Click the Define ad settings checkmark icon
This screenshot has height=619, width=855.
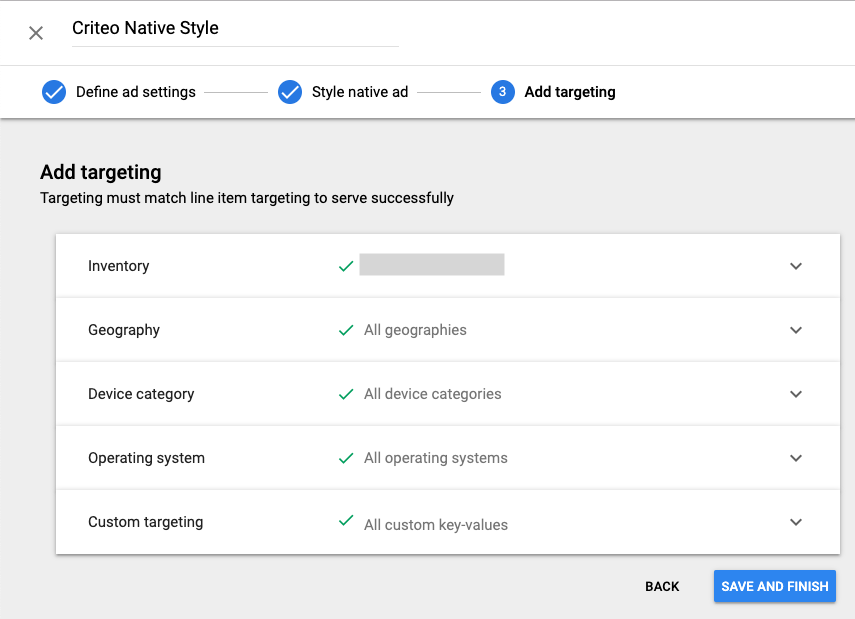pos(54,92)
